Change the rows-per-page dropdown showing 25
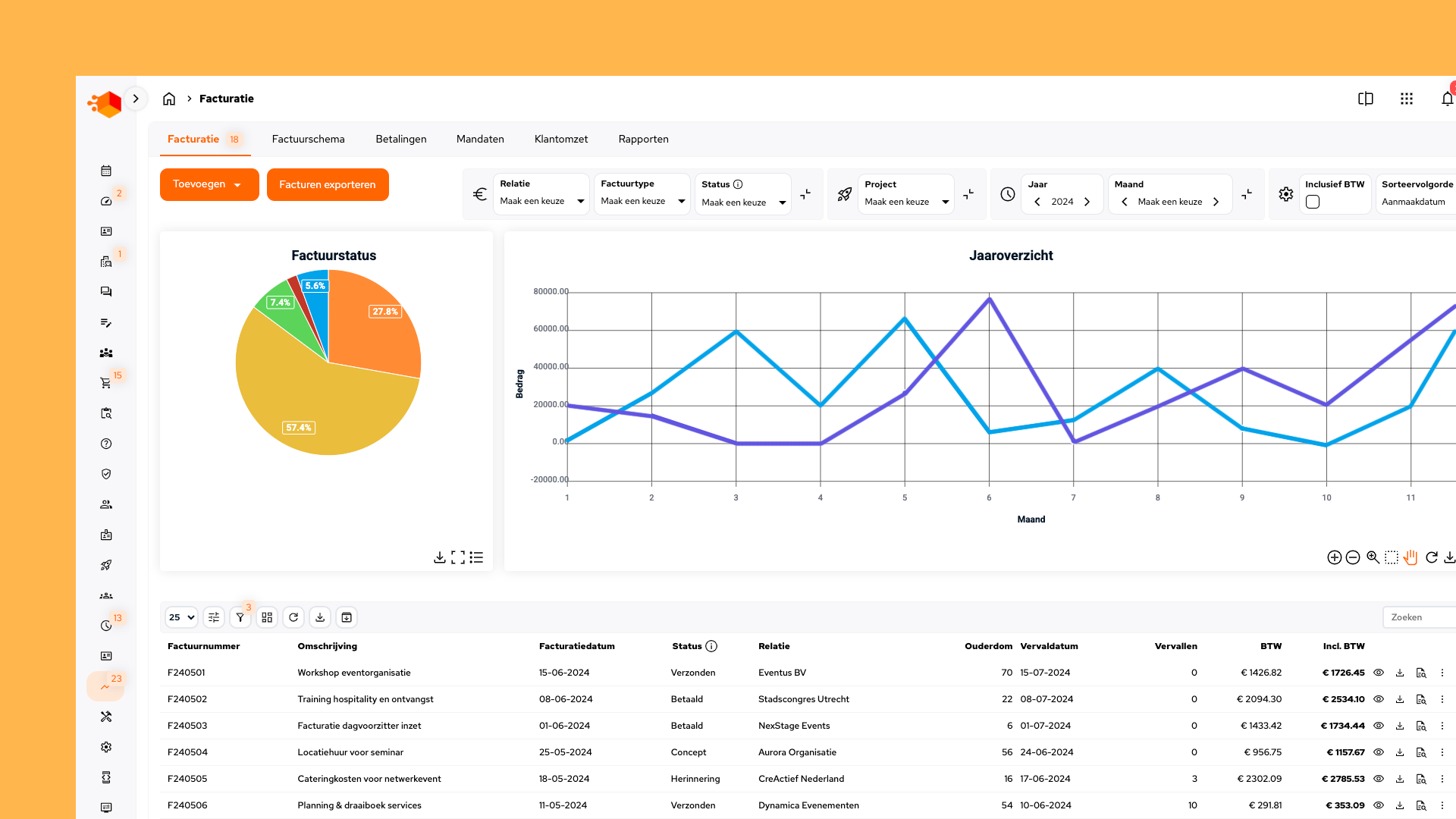 [x=181, y=617]
